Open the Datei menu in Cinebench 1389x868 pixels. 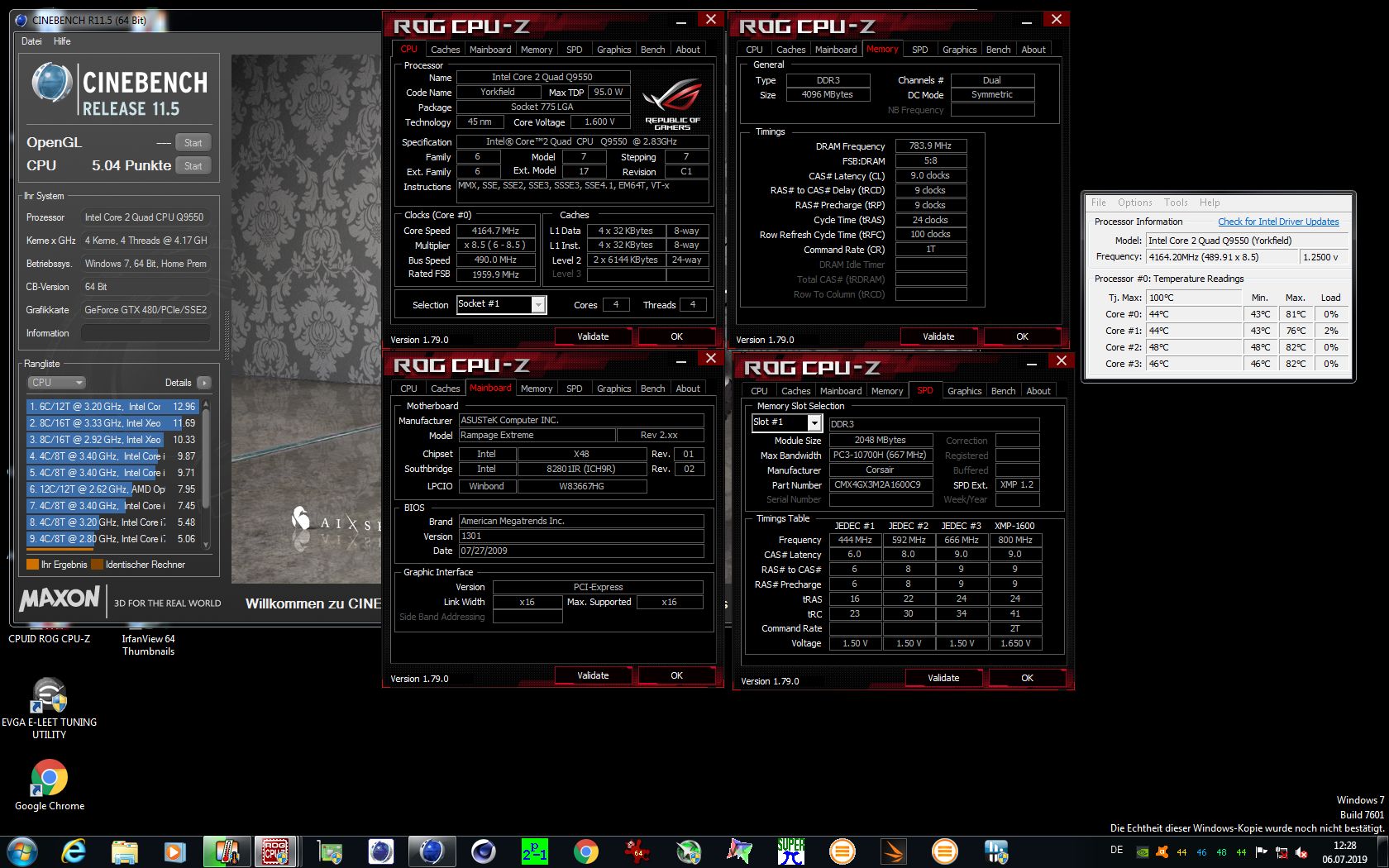point(31,41)
